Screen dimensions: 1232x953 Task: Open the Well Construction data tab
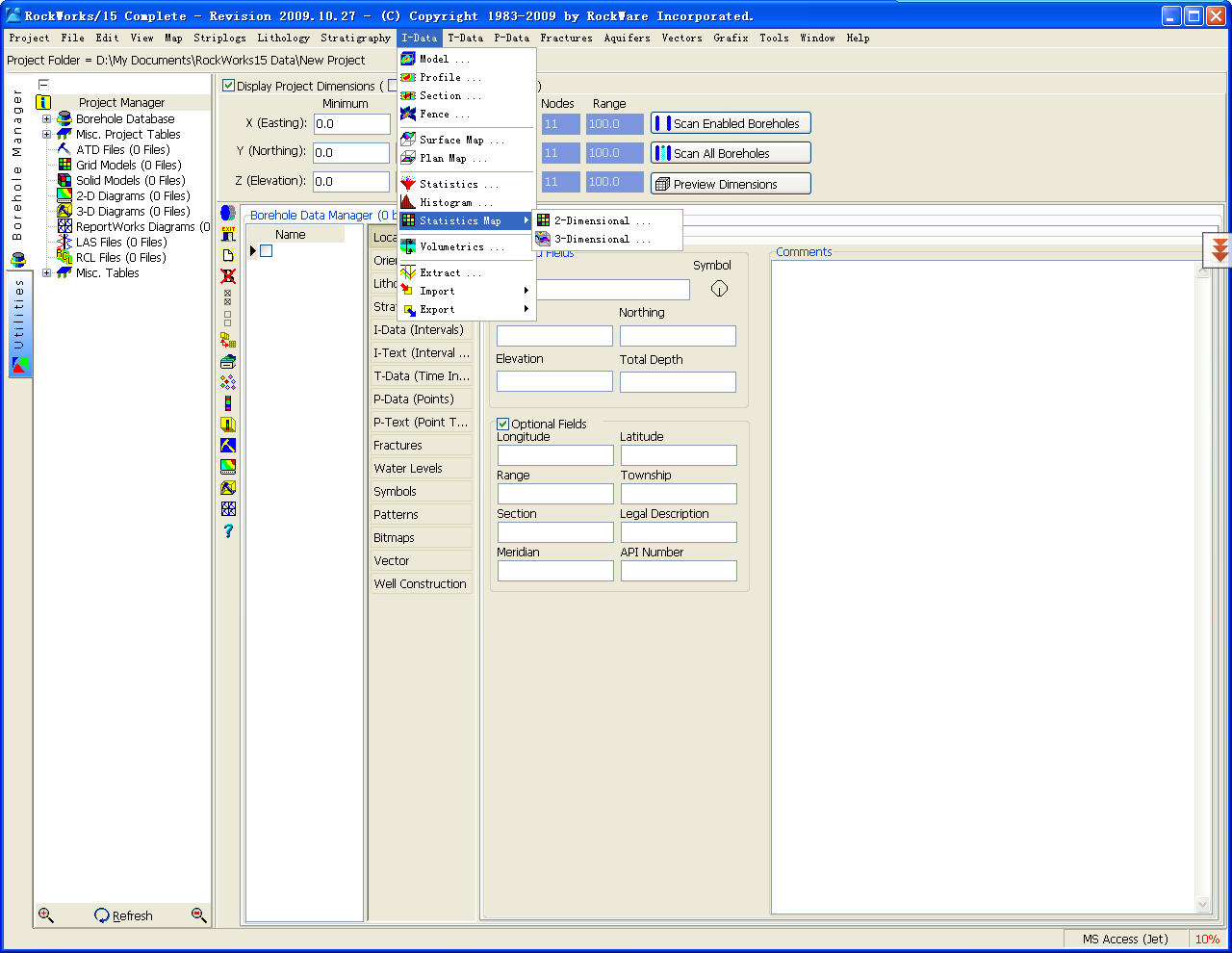(x=421, y=583)
